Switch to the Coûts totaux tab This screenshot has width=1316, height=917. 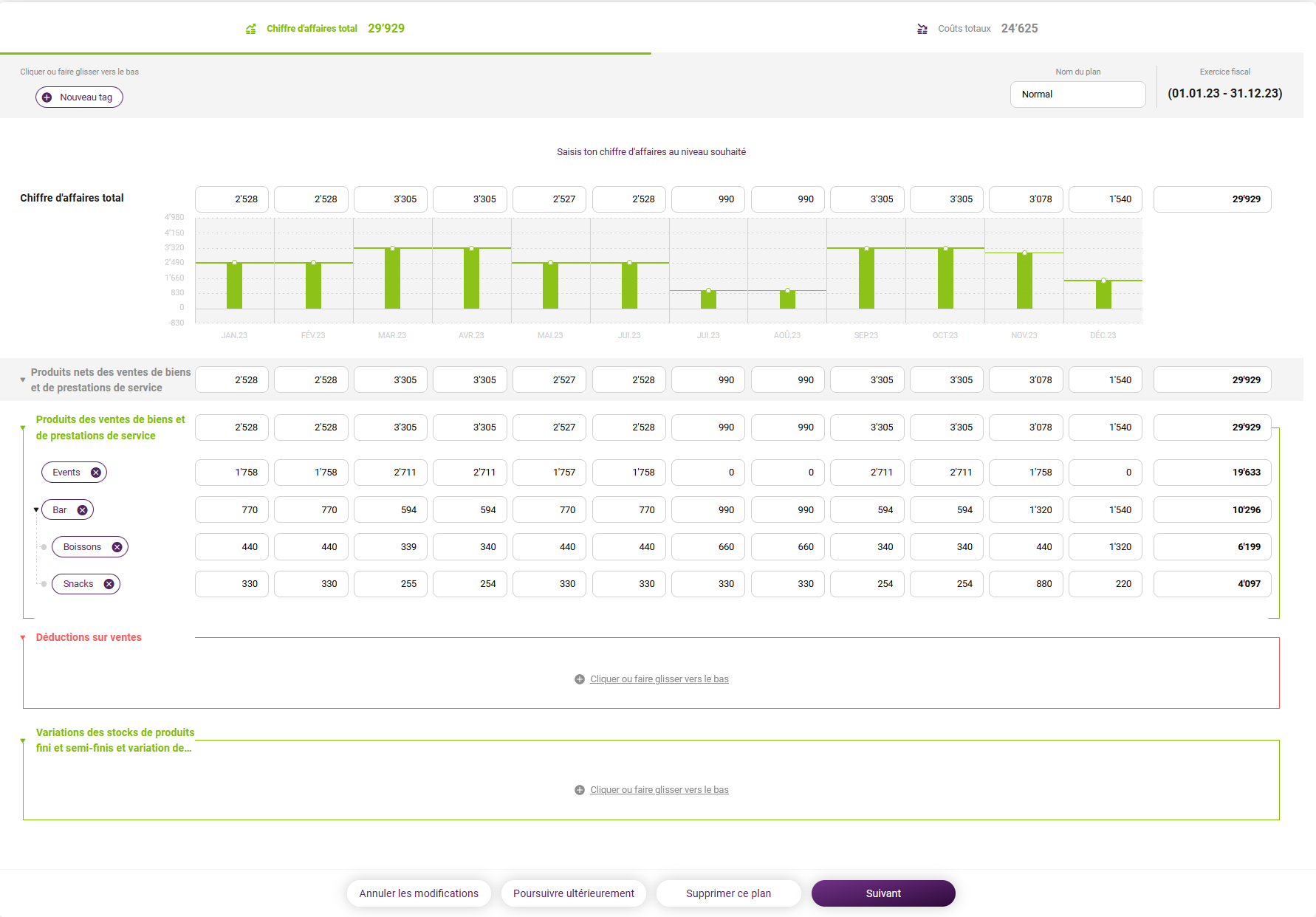click(x=976, y=28)
